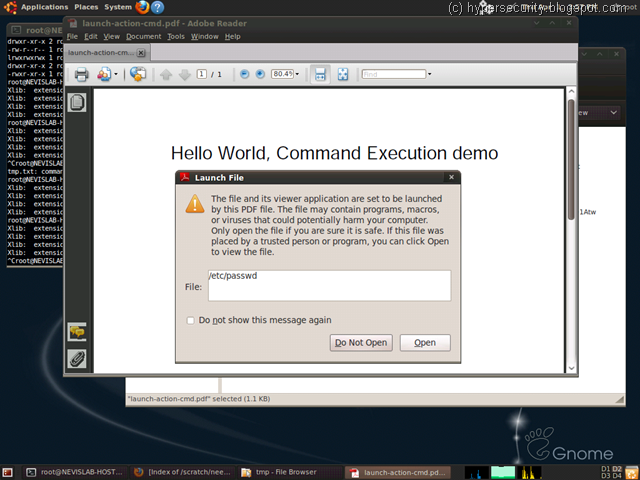Open the Places menu in top panel
640x480 pixels.
pos(86,7)
